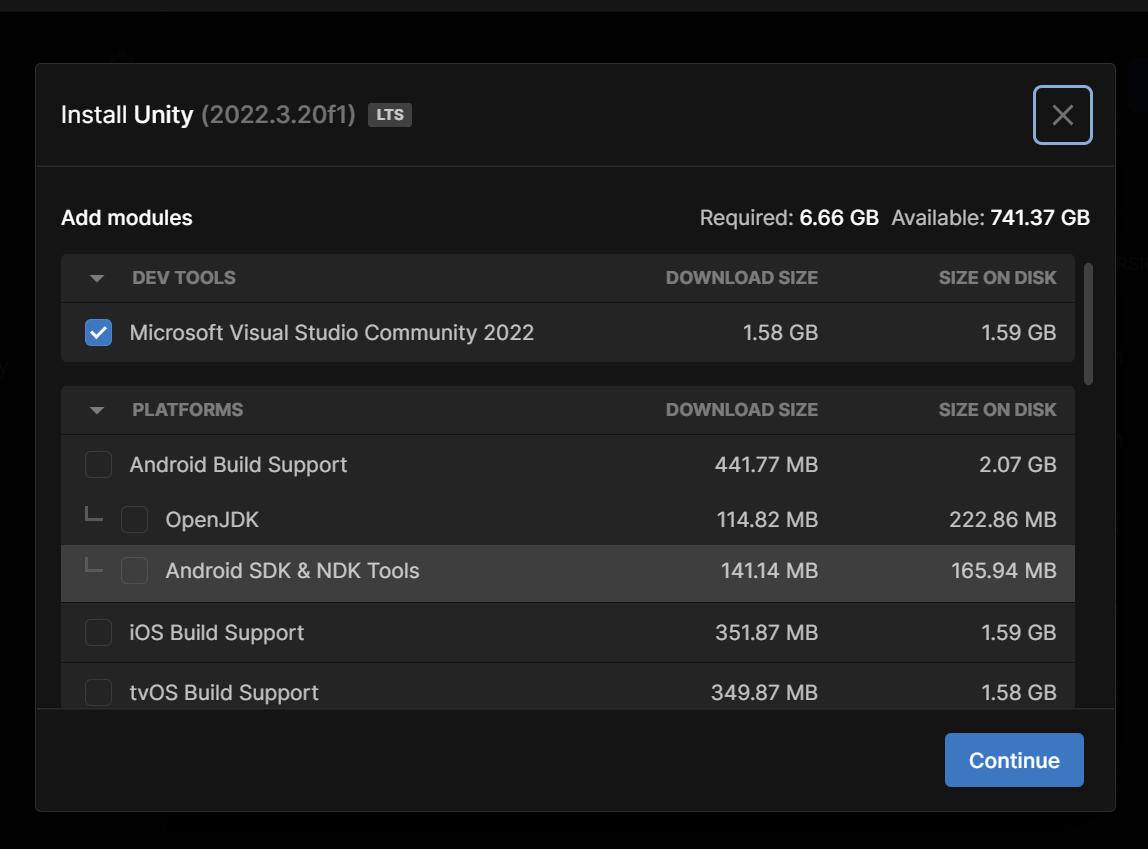Click the 222.86 MB size on disk

[x=1003, y=520]
